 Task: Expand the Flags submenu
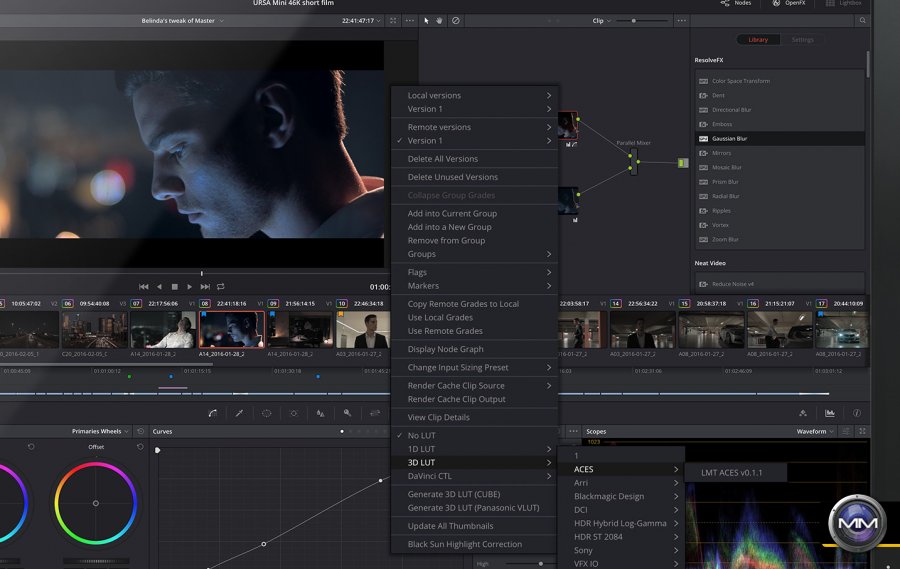pos(474,272)
